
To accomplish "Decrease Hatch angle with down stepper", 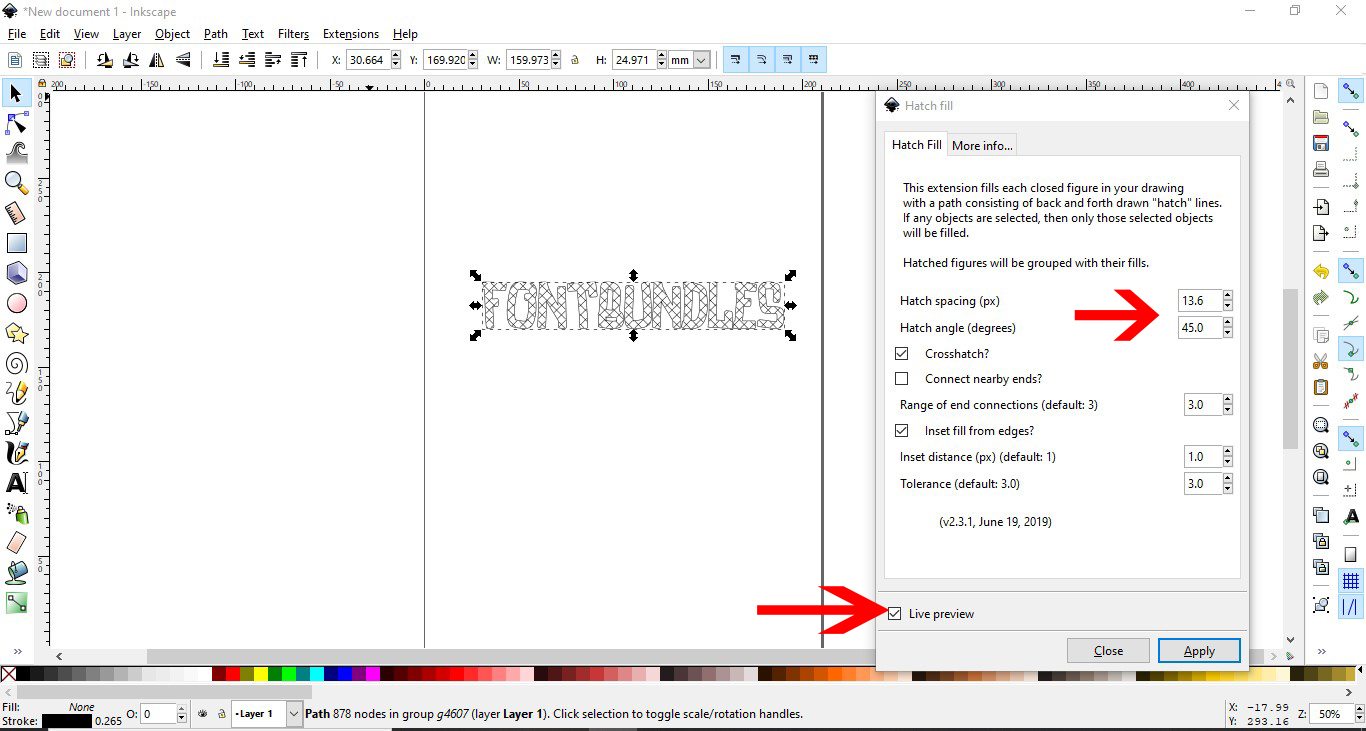I will click(x=1228, y=332).
